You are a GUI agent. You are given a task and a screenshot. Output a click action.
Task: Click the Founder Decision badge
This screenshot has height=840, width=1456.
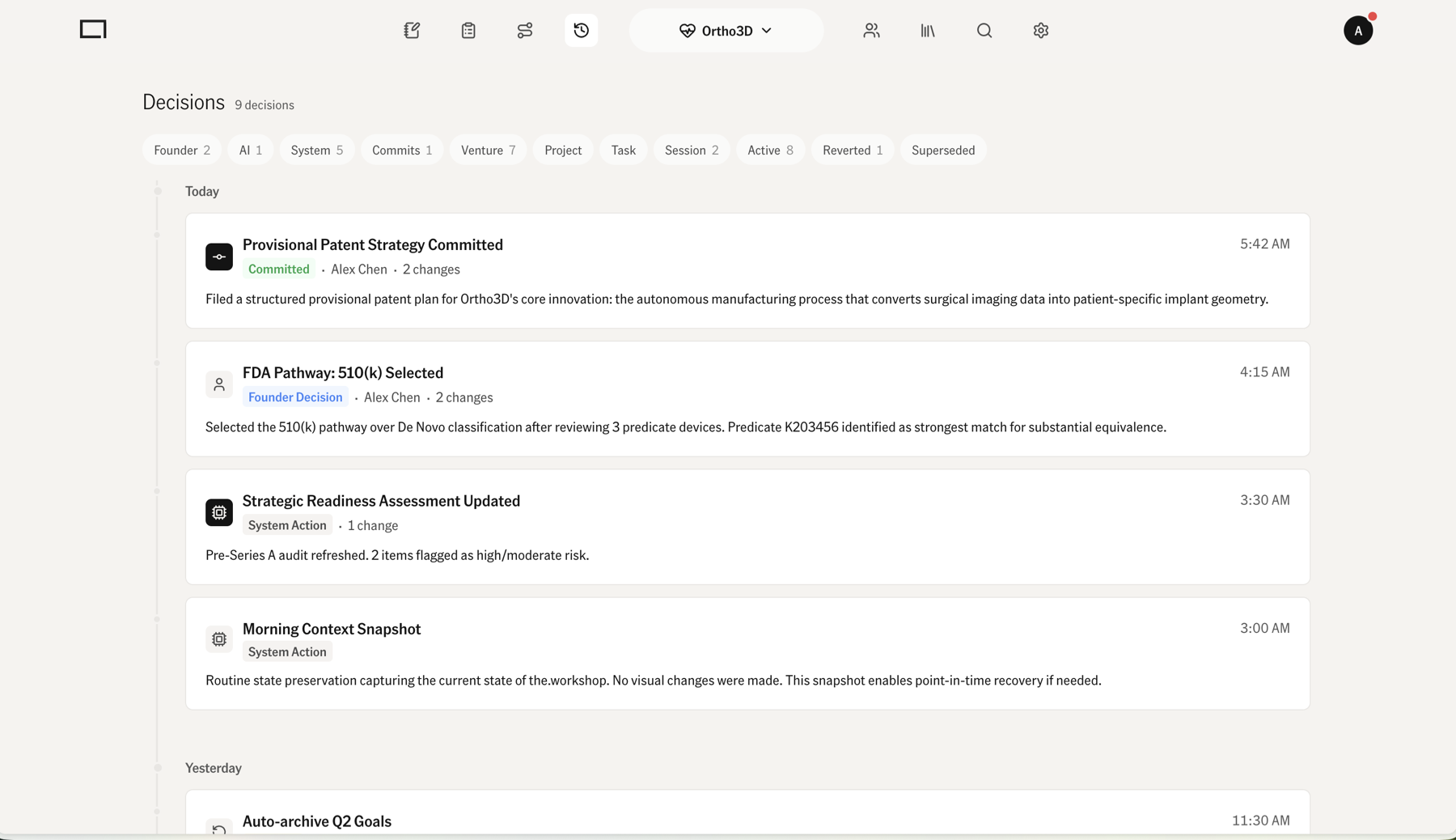click(295, 397)
